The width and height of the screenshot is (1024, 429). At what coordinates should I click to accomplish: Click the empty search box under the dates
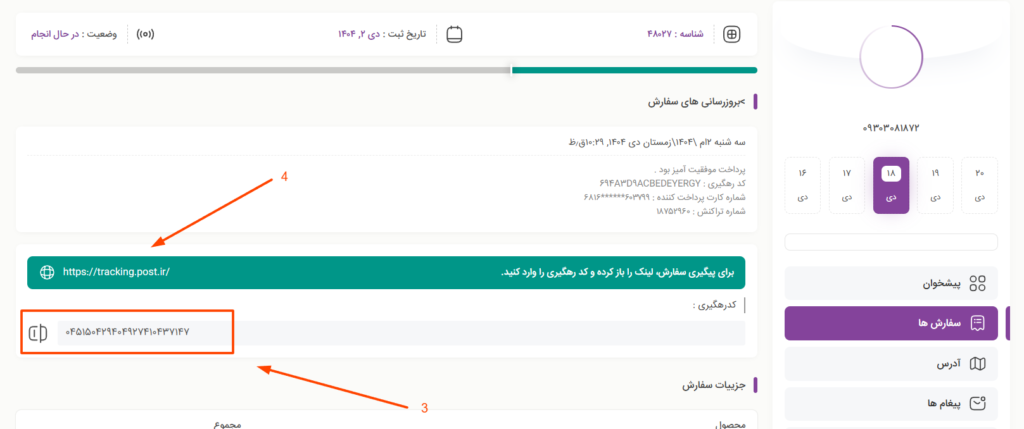[891, 242]
